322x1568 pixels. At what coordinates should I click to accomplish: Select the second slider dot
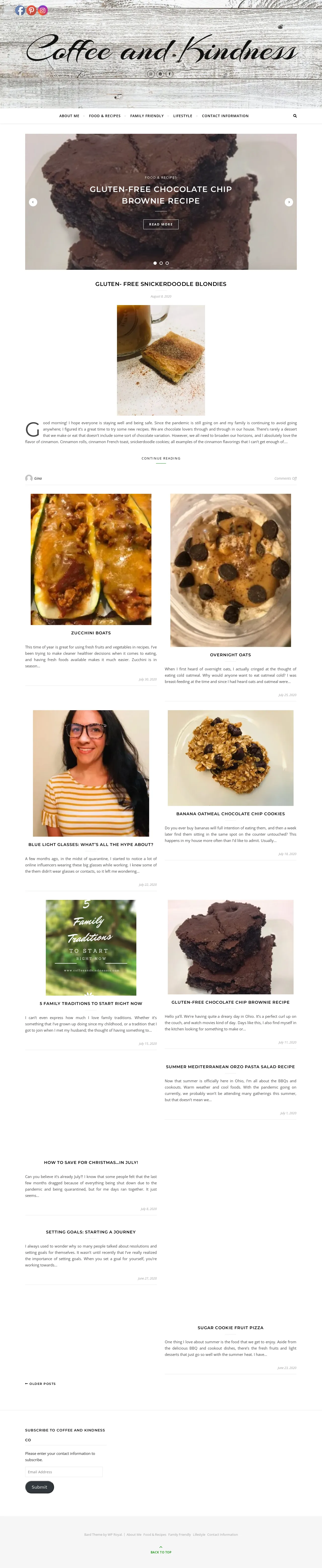(x=161, y=263)
